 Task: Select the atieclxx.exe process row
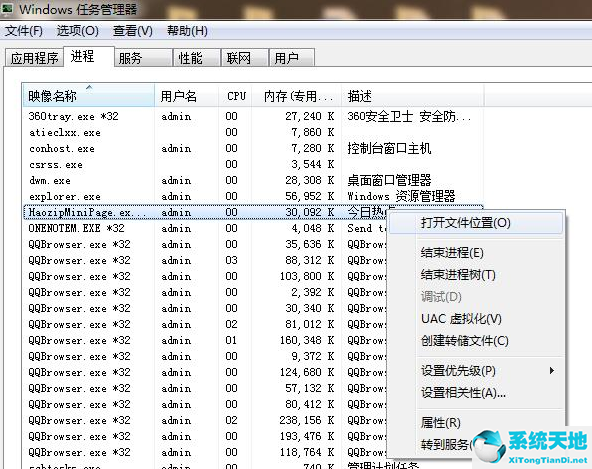(x=253, y=132)
